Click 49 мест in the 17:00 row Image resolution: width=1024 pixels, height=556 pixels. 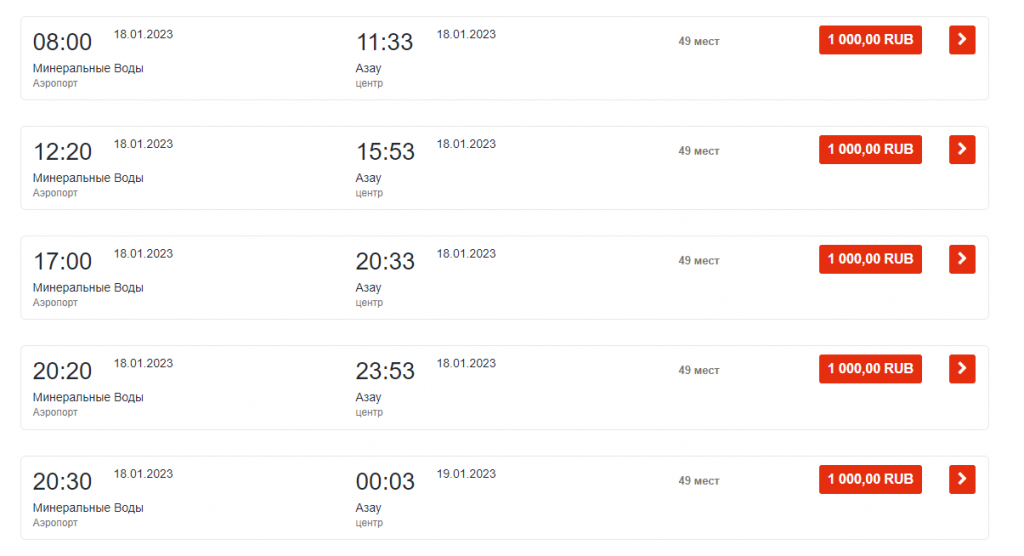point(699,261)
